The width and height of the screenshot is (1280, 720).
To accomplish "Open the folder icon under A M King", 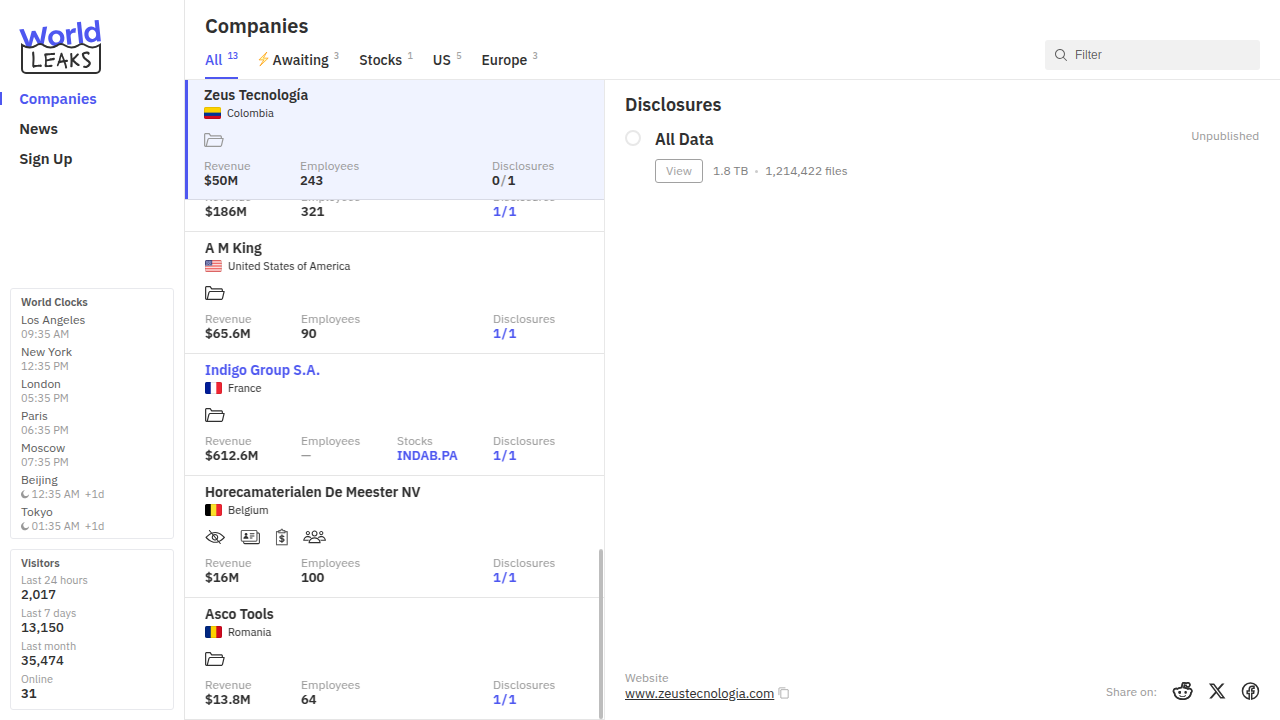I will tap(214, 293).
